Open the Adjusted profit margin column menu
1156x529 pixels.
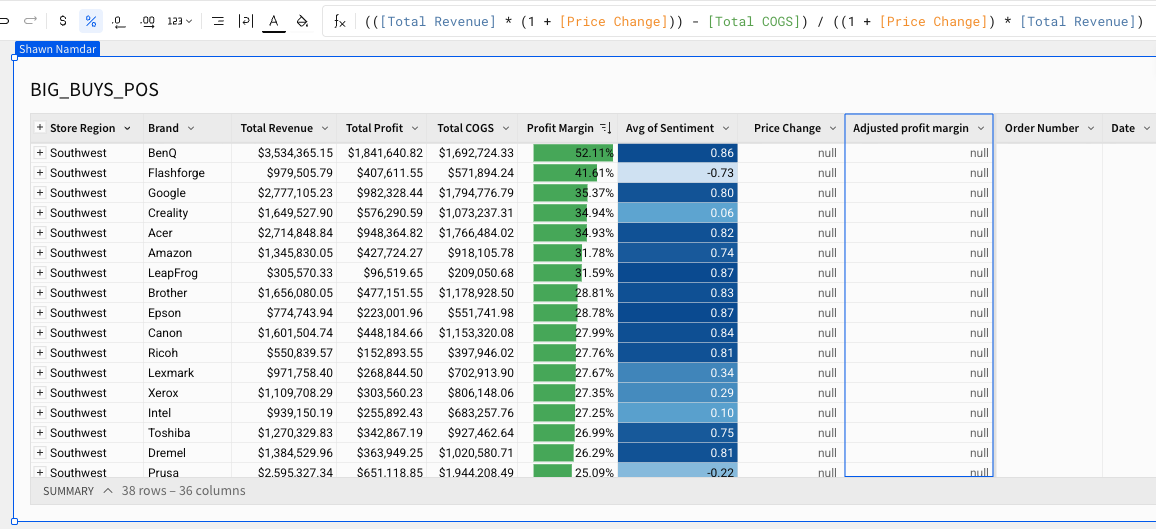[x=981, y=128]
